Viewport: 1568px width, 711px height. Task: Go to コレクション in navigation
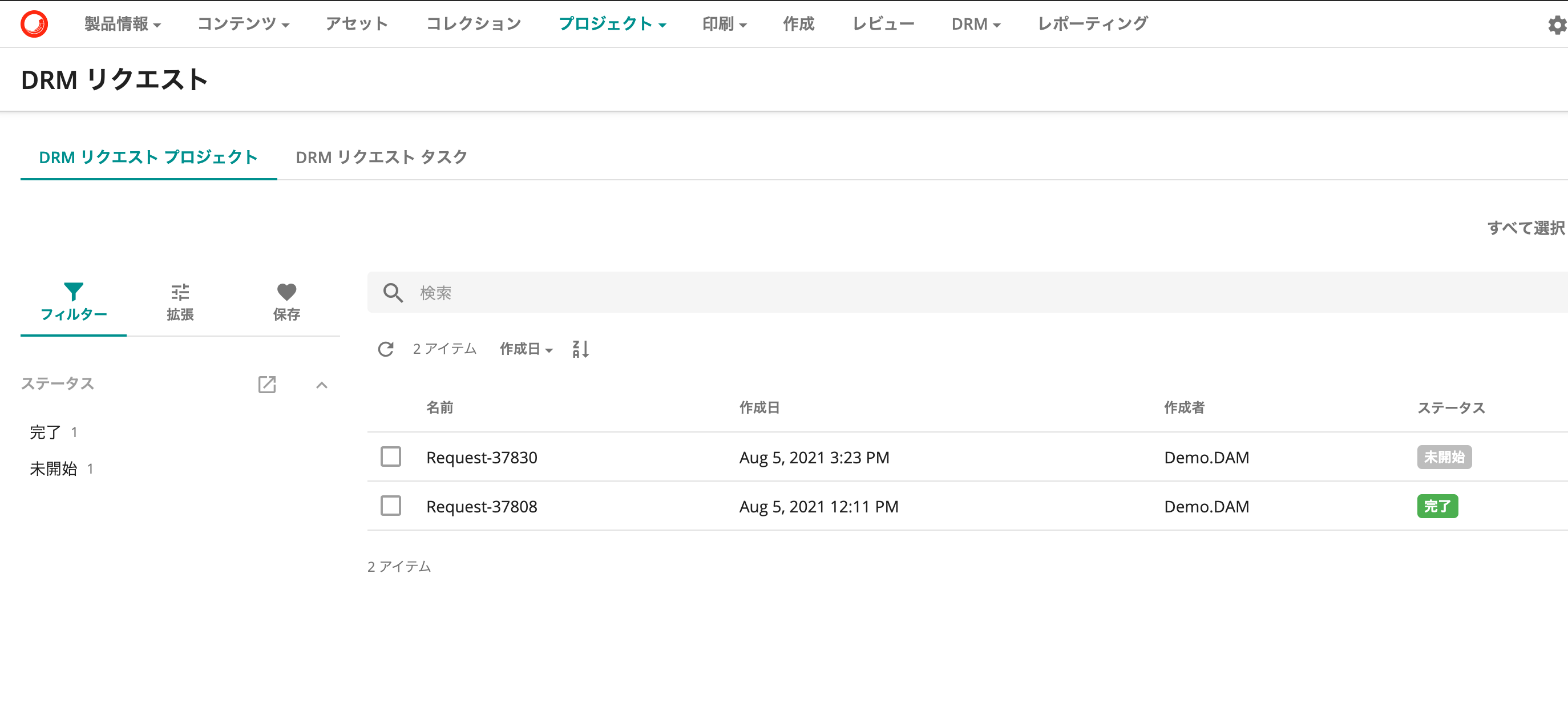[x=474, y=24]
